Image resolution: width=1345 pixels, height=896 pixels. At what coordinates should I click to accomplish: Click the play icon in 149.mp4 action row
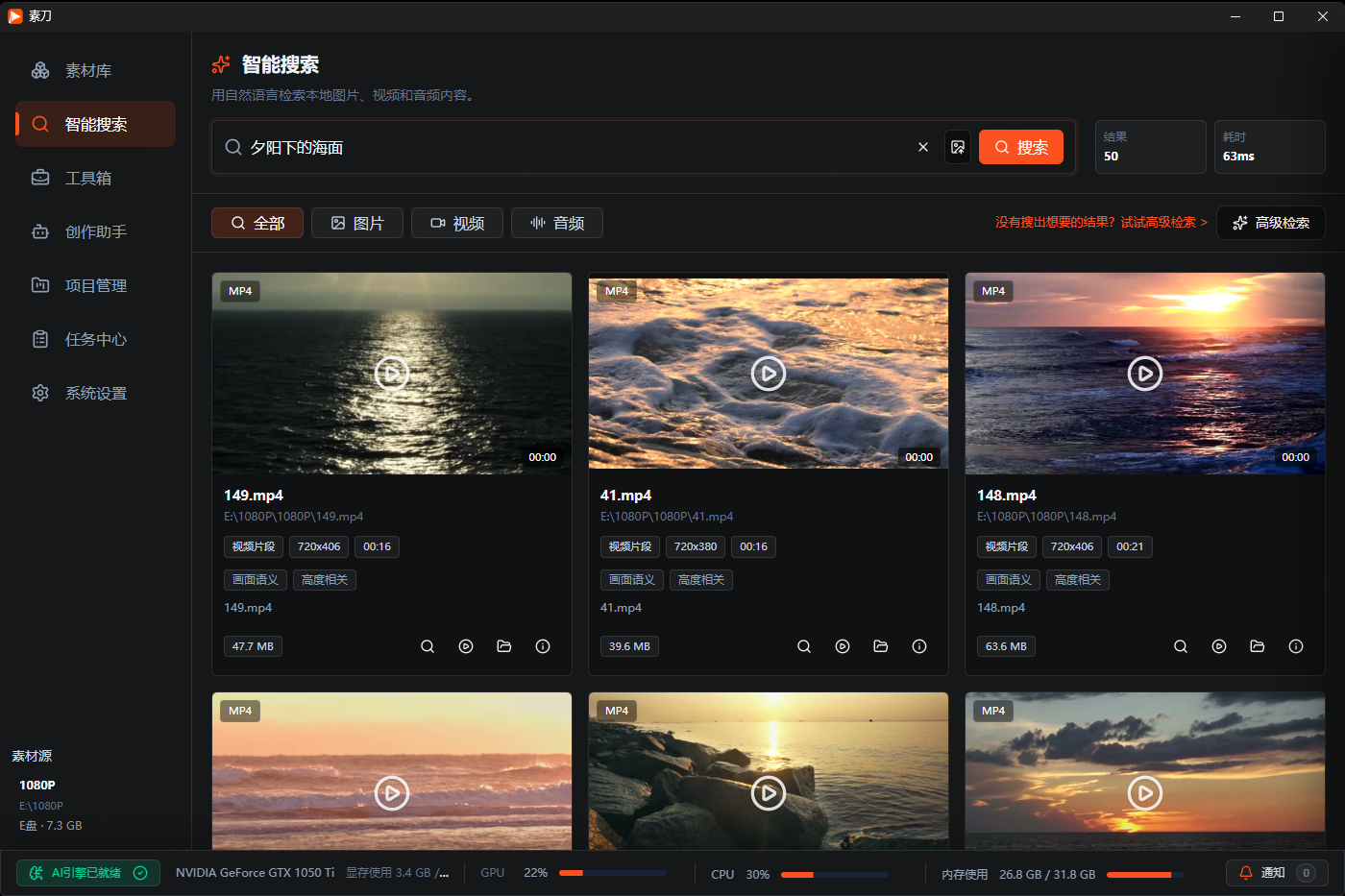466,646
